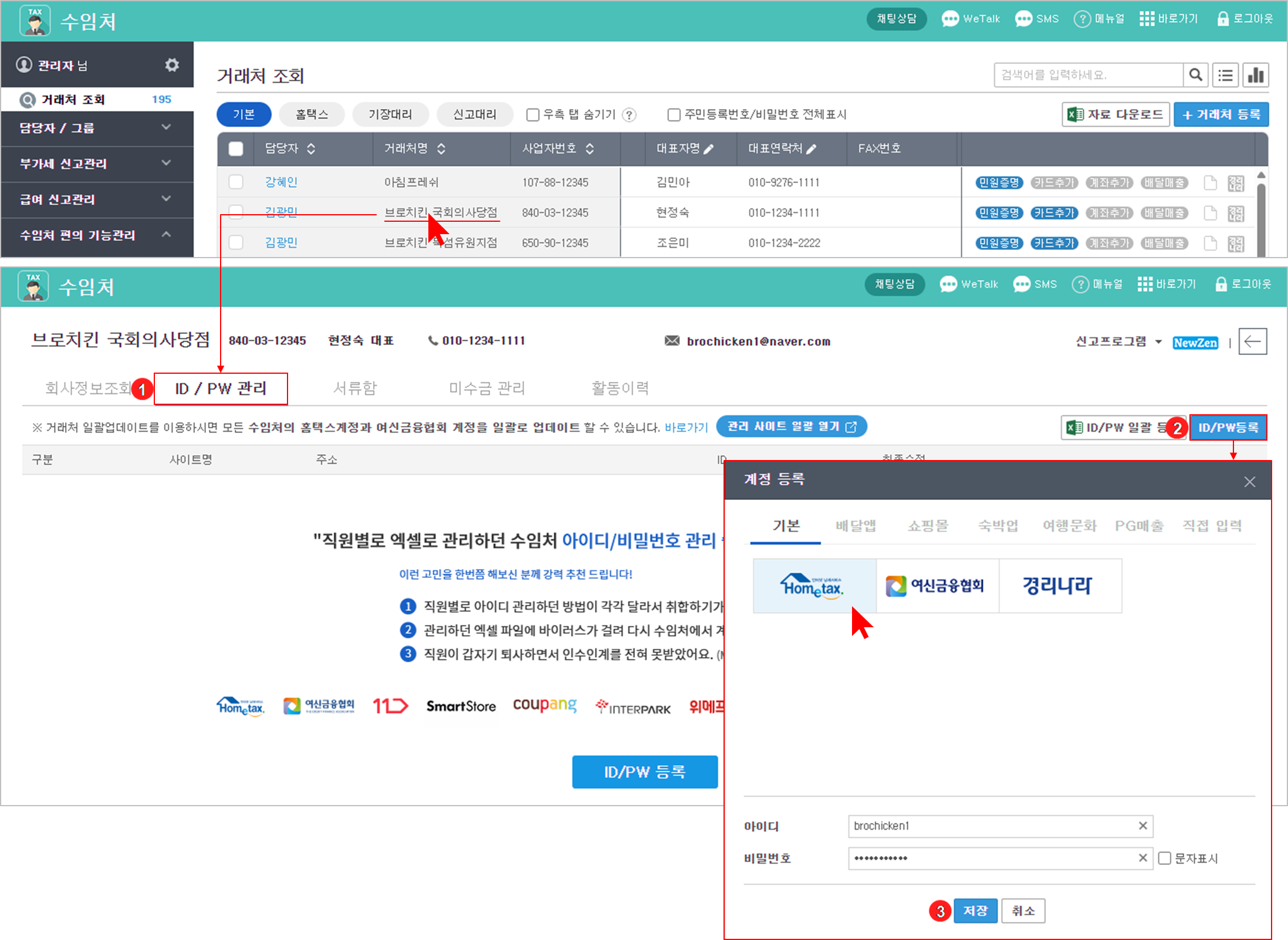Viewport: 1288px width, 940px height.
Task: Switch to list view icon
Action: tap(1225, 75)
